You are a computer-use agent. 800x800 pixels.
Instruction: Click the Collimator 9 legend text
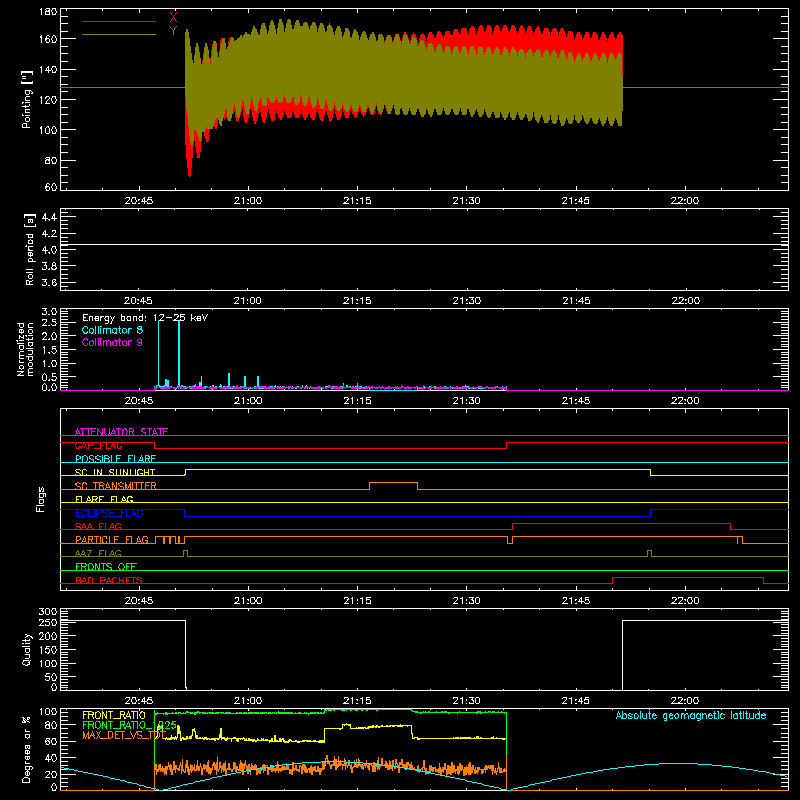(112, 342)
